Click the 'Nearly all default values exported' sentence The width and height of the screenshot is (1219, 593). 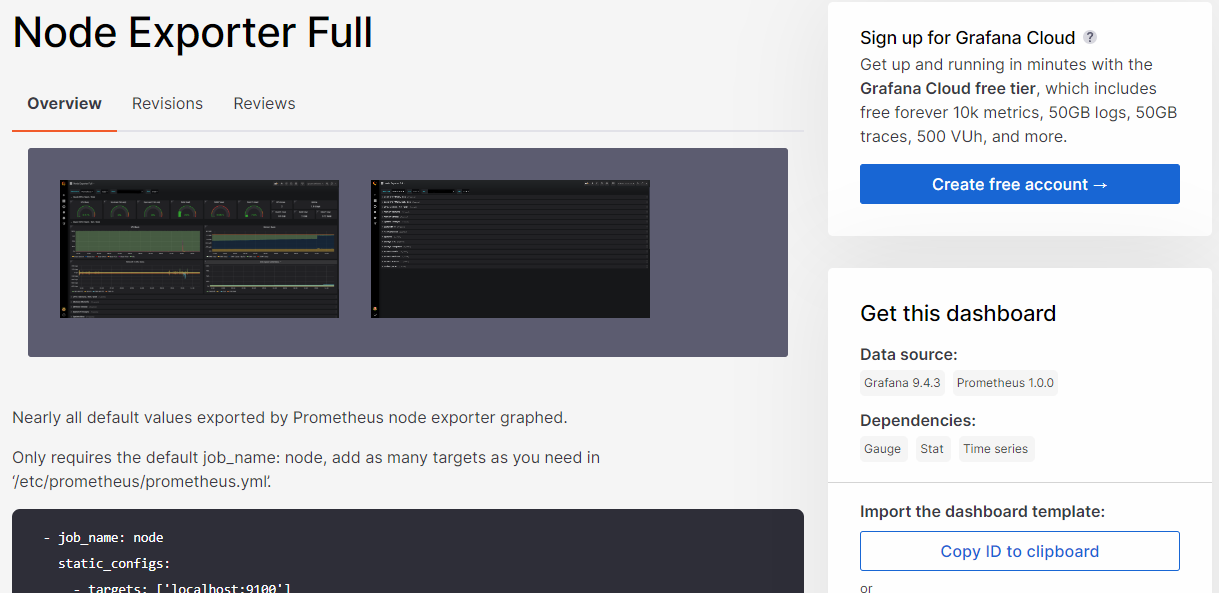tap(290, 417)
